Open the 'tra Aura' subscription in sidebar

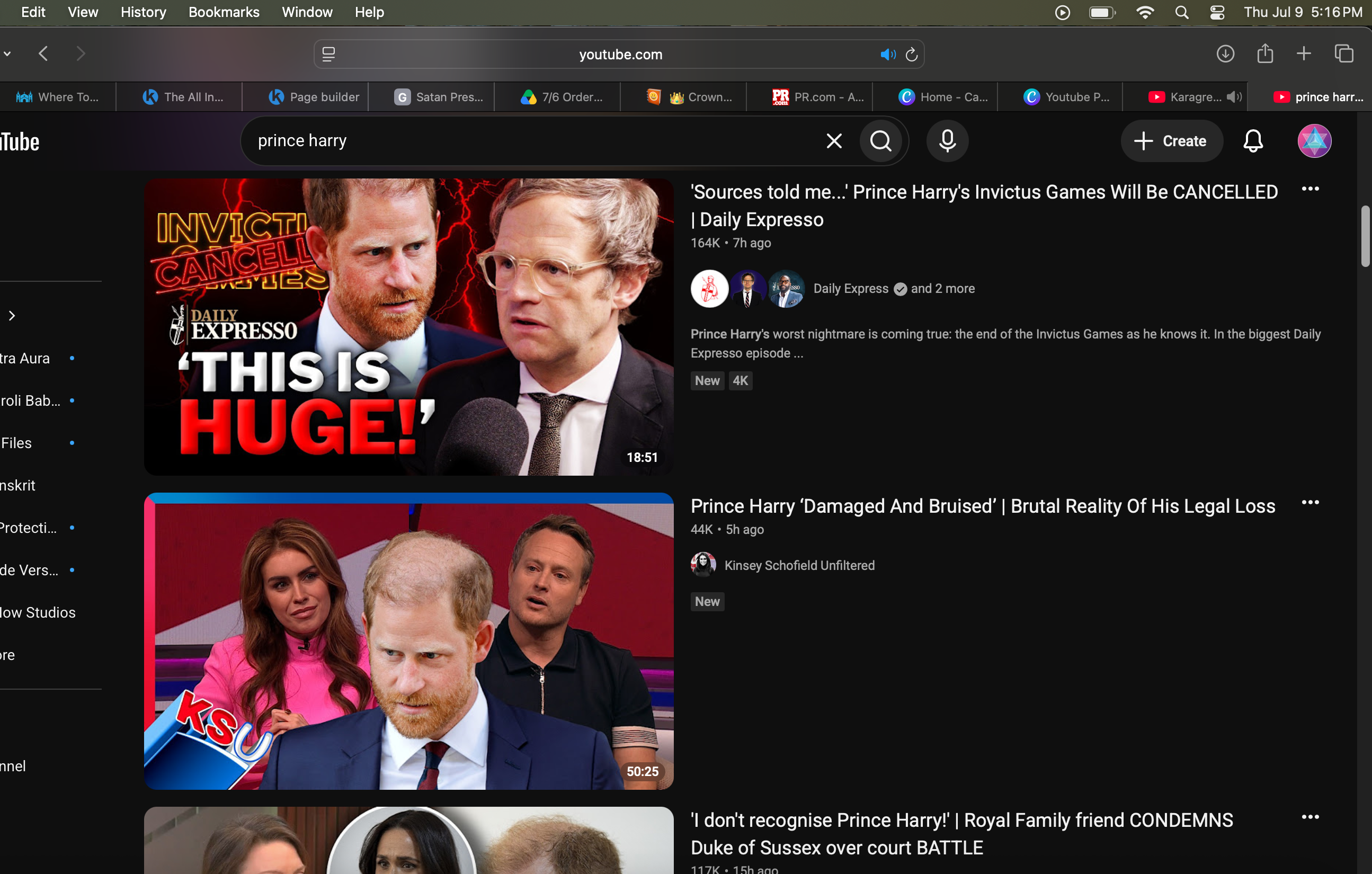coord(24,359)
